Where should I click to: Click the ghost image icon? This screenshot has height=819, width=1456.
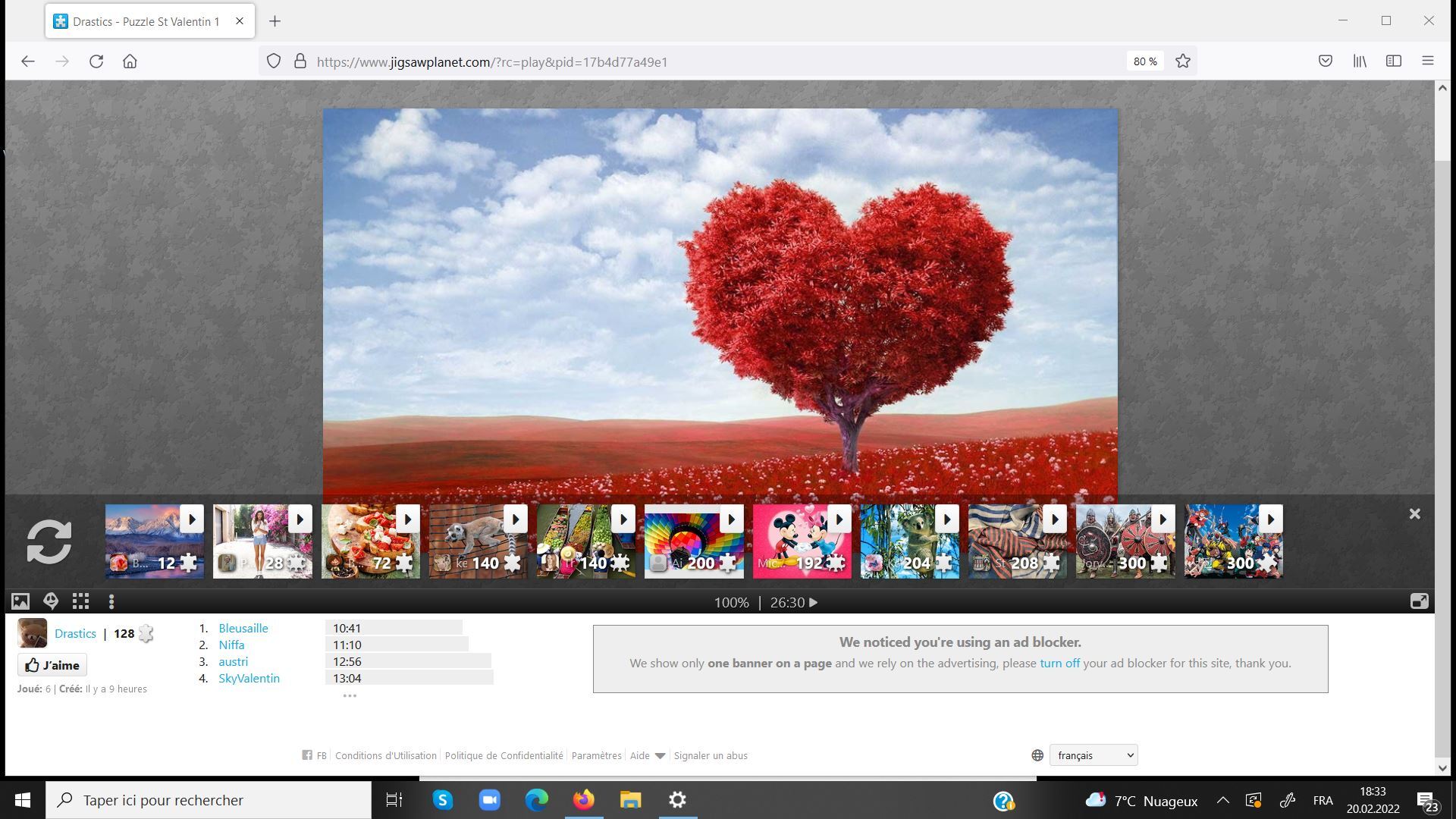tap(51, 601)
